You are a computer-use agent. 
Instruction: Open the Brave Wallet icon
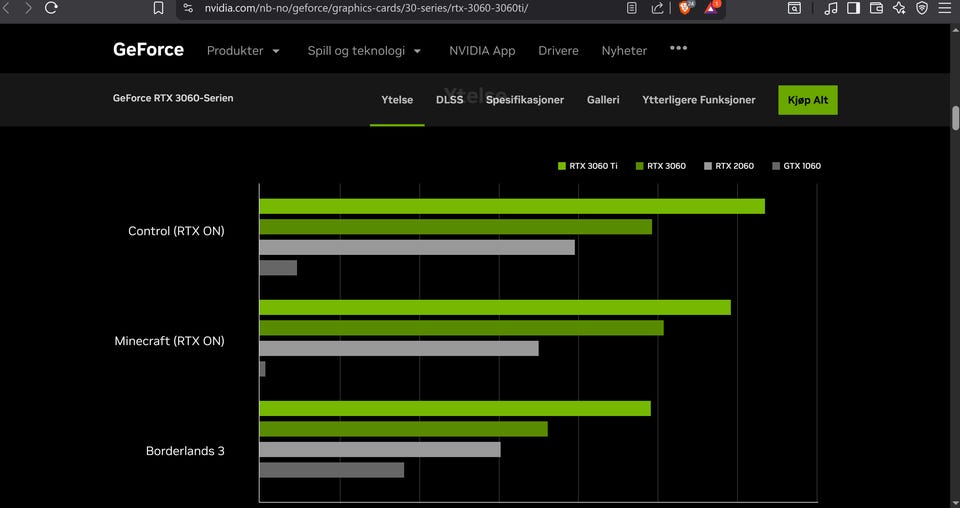(876, 8)
